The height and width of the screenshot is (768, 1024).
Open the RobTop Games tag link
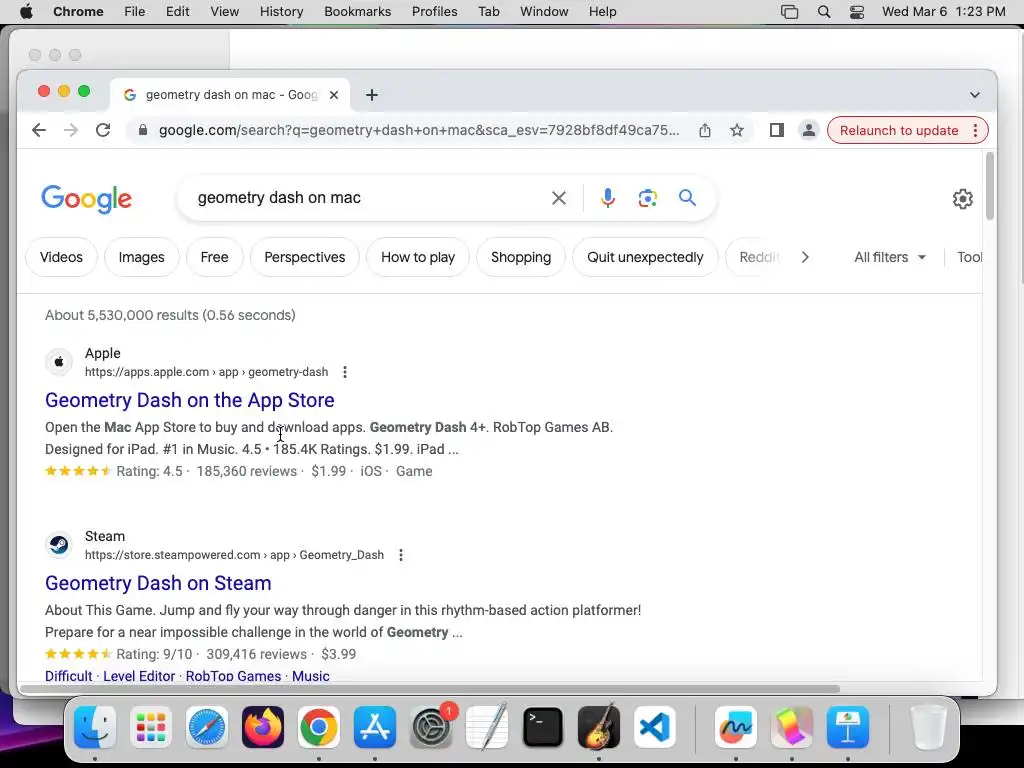coord(233,676)
